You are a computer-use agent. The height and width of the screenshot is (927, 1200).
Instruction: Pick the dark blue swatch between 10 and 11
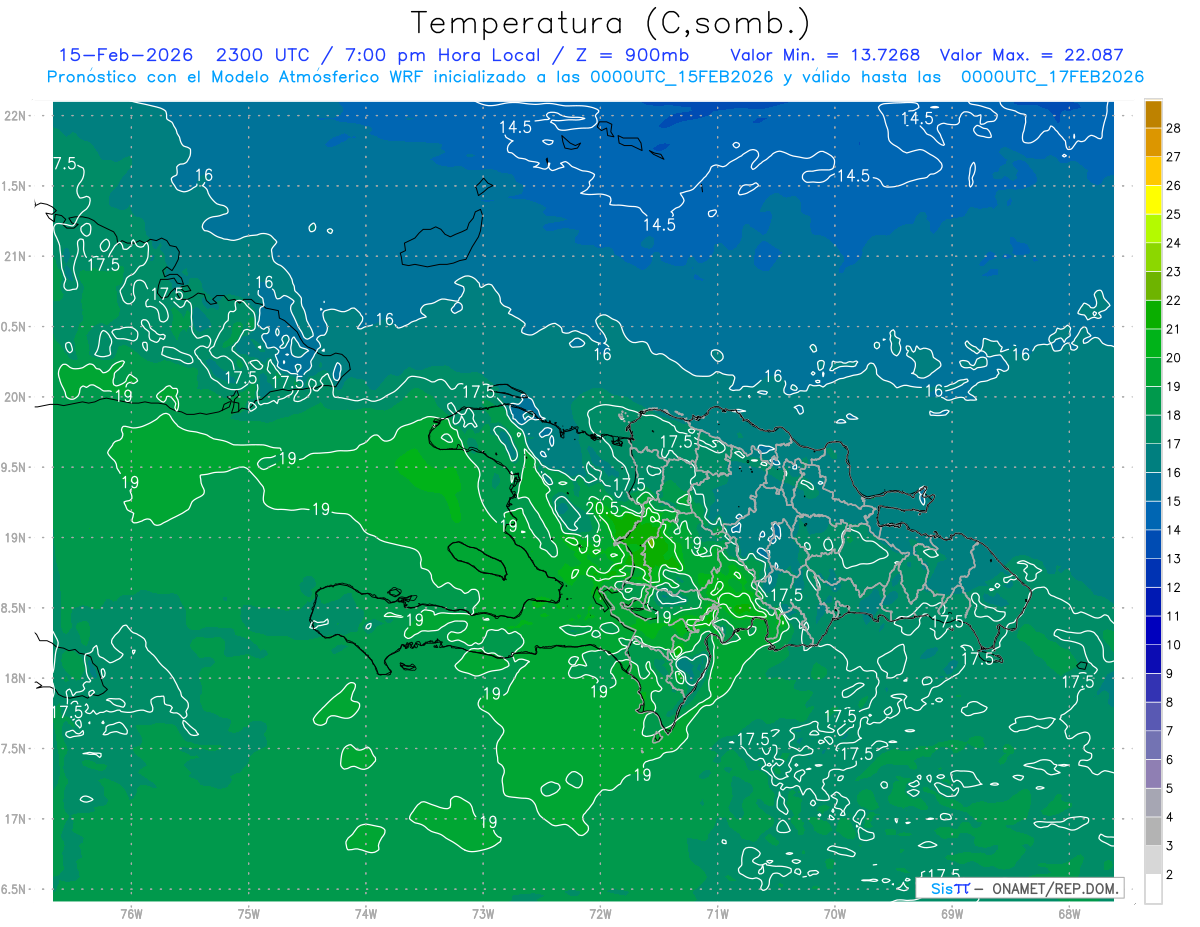click(1153, 630)
